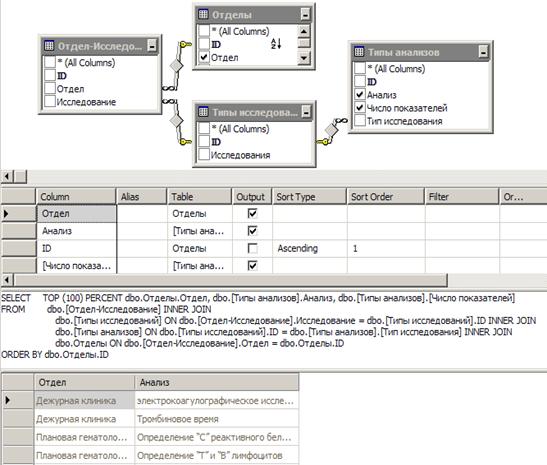Open the Table cell for the Анализ row
547x465 pixels.
pyautogui.click(x=200, y=231)
